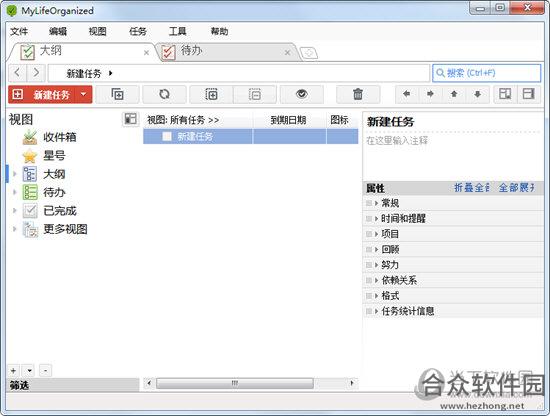Click the plus button above 筛选

(x=13, y=370)
